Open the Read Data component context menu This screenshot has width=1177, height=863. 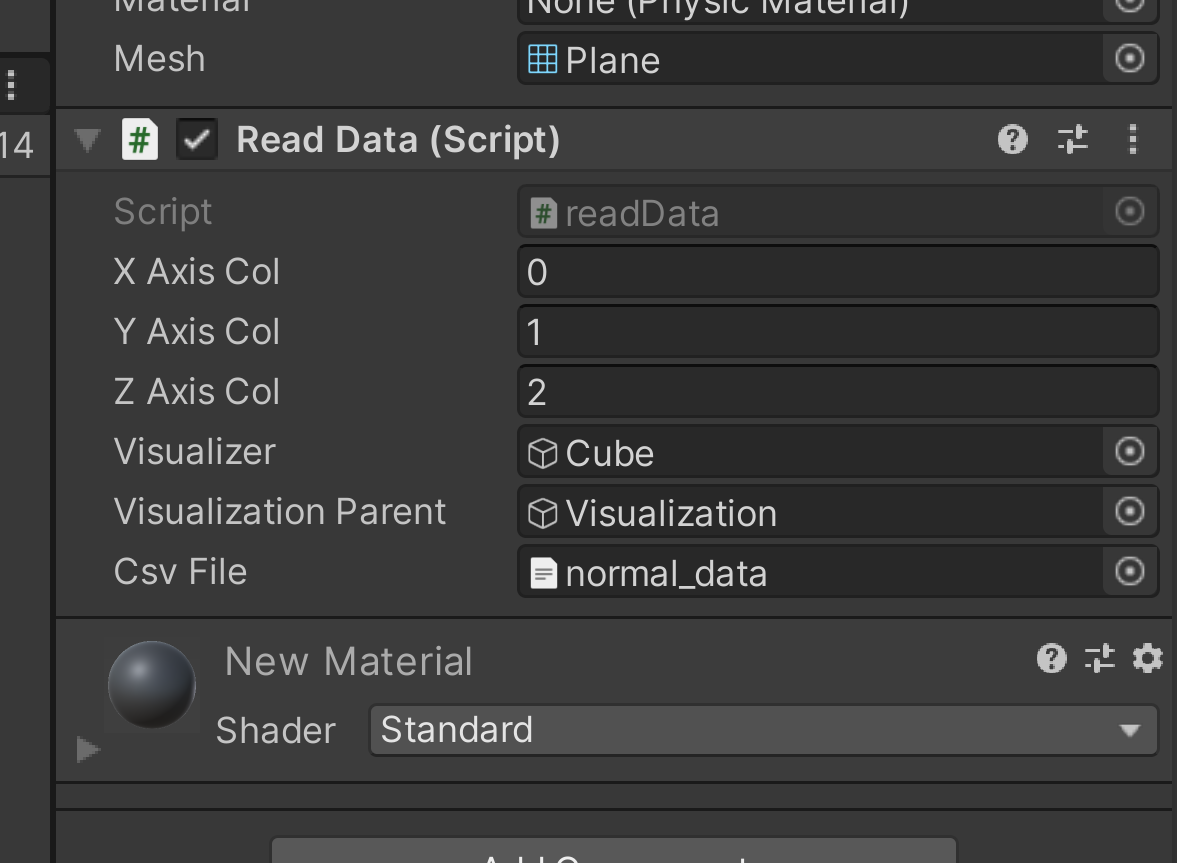coord(1133,140)
